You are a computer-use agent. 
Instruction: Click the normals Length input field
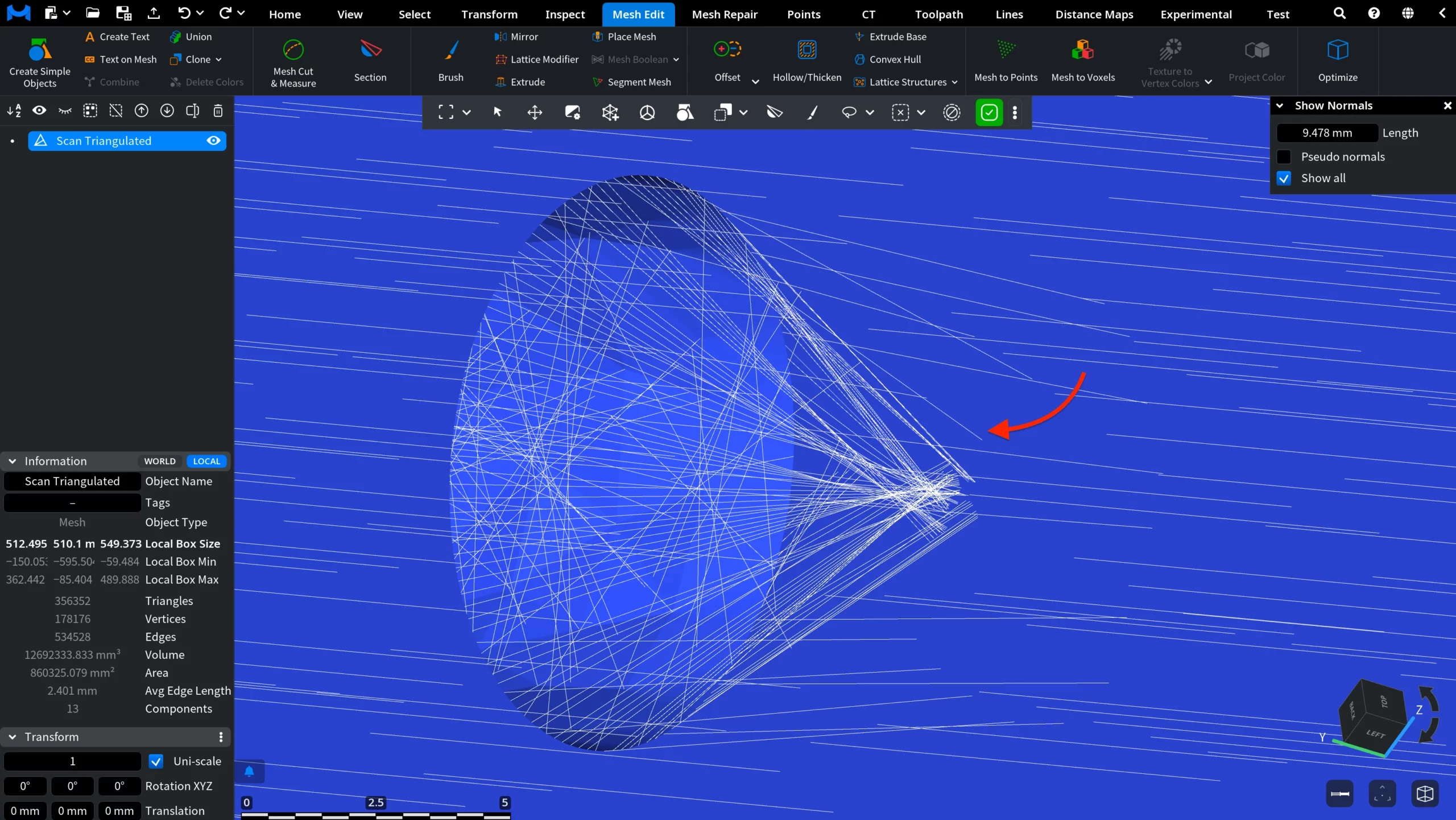[x=1327, y=133]
